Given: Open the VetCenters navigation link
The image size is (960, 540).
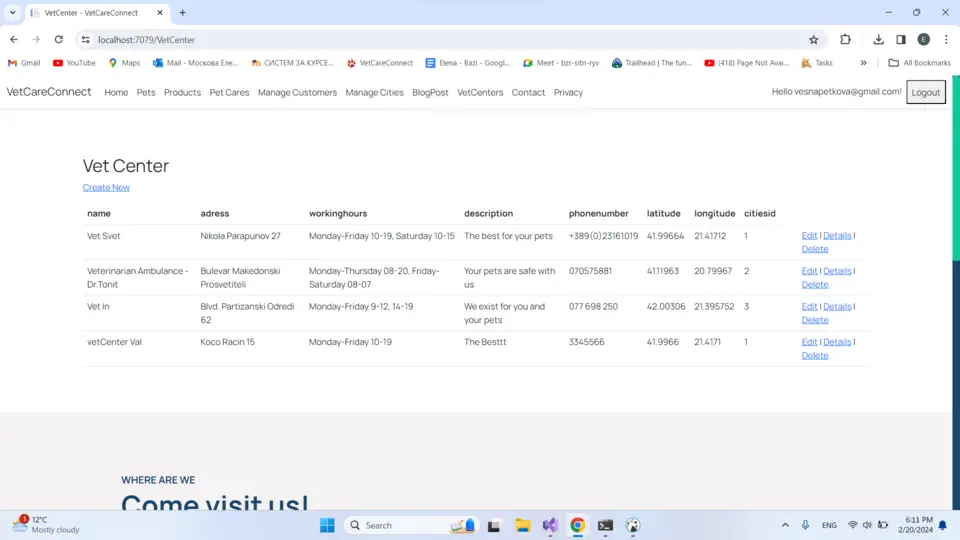Looking at the screenshot, I should tap(480, 92).
